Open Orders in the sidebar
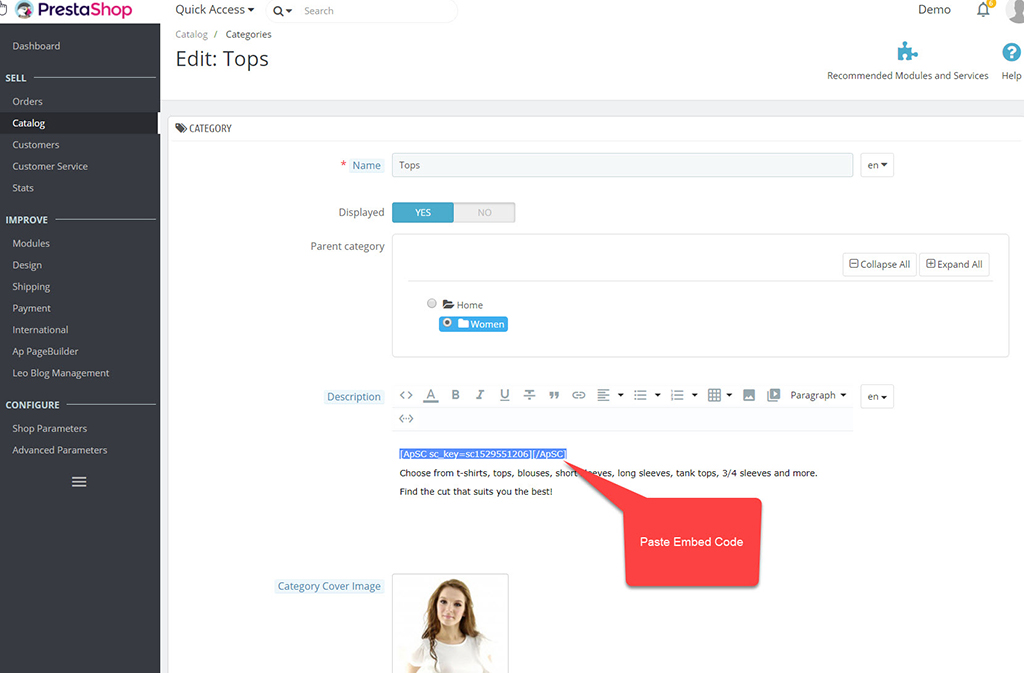Screen dimensions: 1024x673 [x=28, y=101]
